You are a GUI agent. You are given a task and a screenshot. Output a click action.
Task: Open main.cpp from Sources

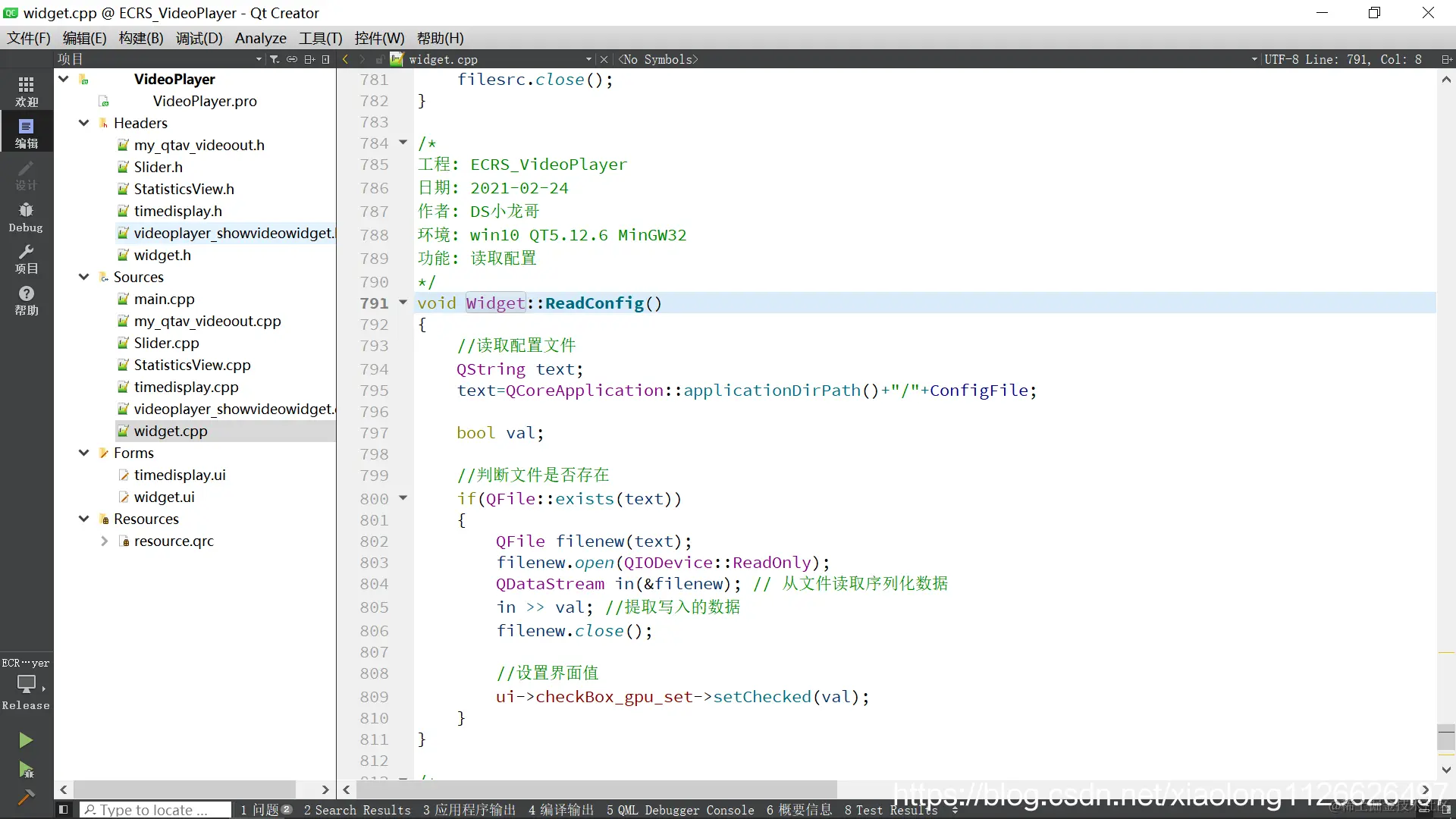164,299
